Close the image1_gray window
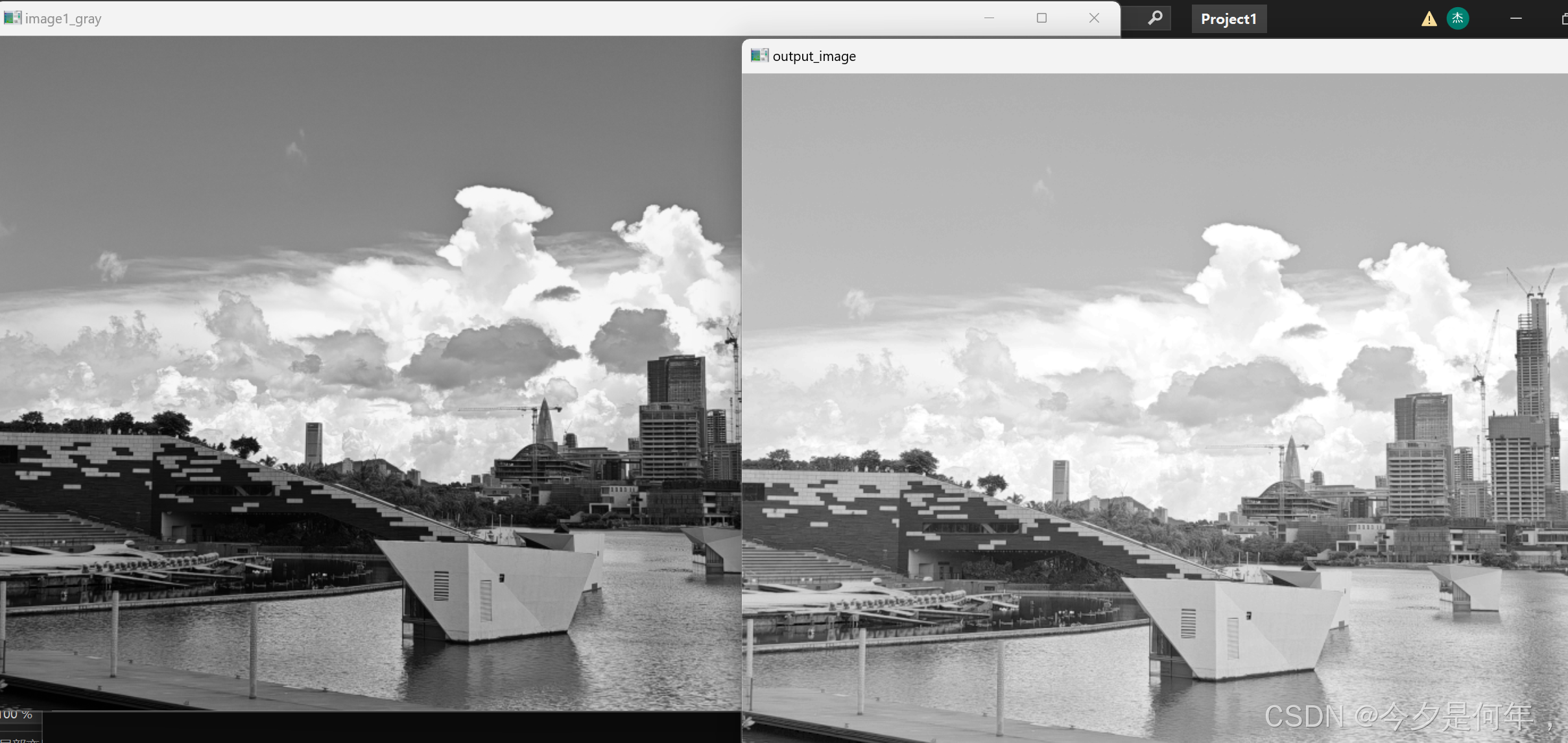Image resolution: width=1568 pixels, height=743 pixels. pos(1094,18)
